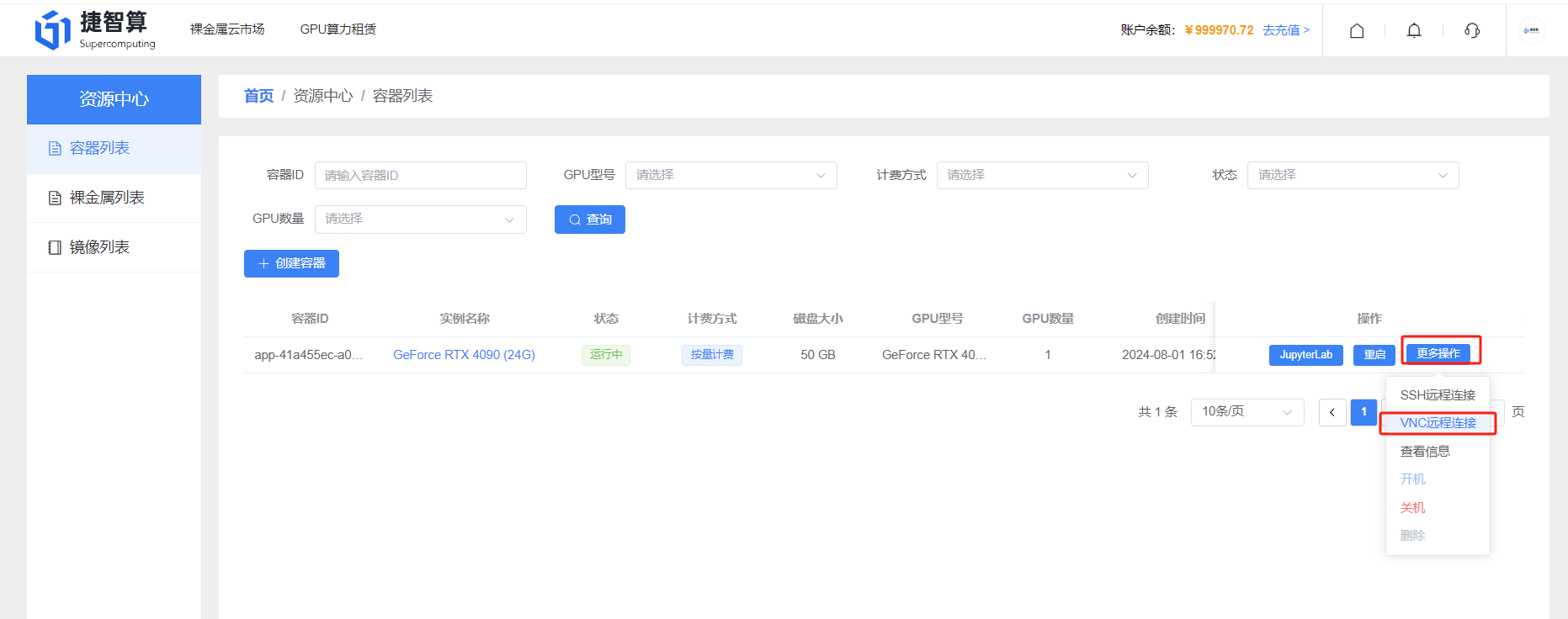Click the 容器ID column header

310,319
